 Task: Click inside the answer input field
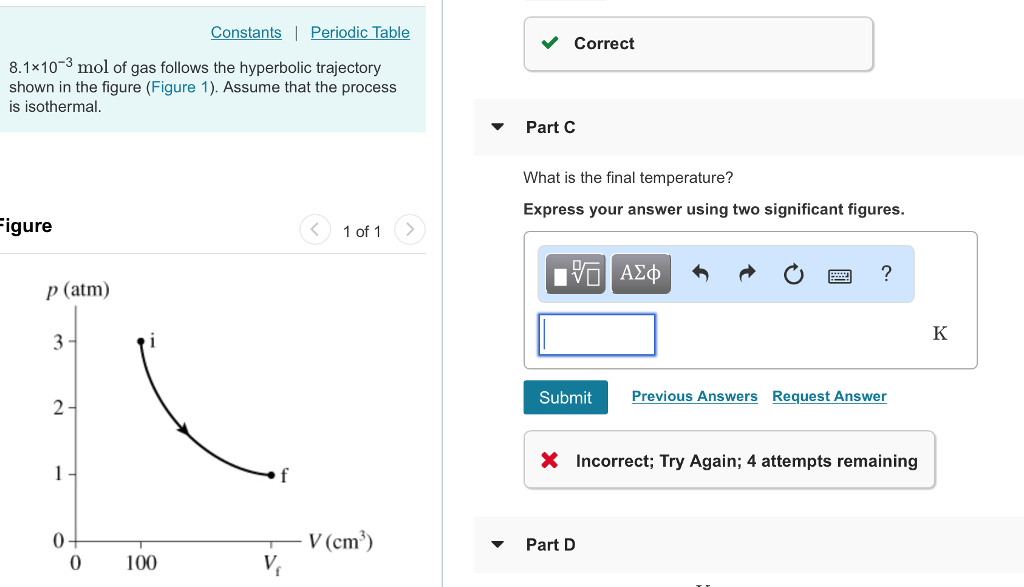[596, 334]
